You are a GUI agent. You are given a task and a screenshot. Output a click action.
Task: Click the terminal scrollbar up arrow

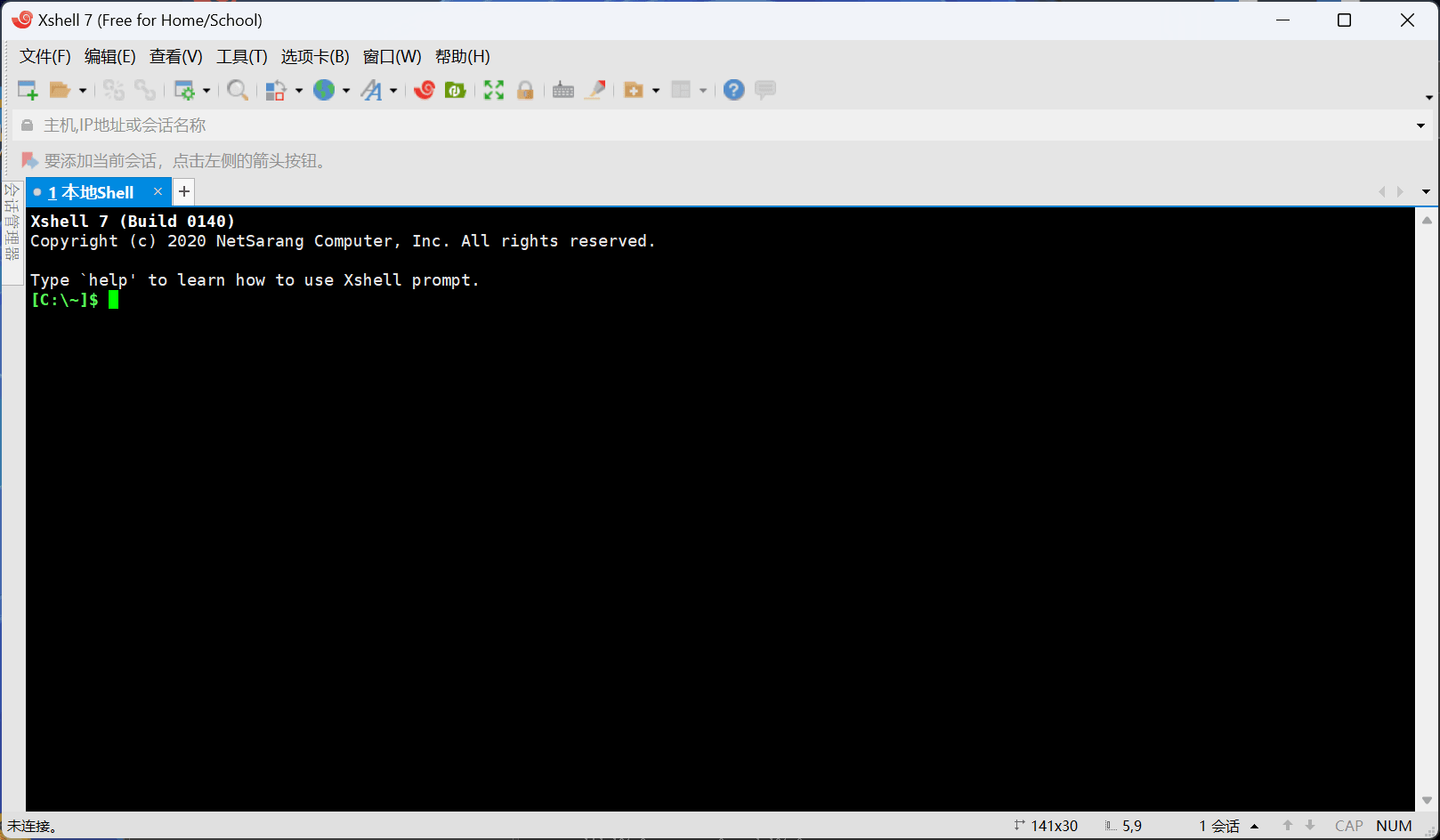[1427, 219]
